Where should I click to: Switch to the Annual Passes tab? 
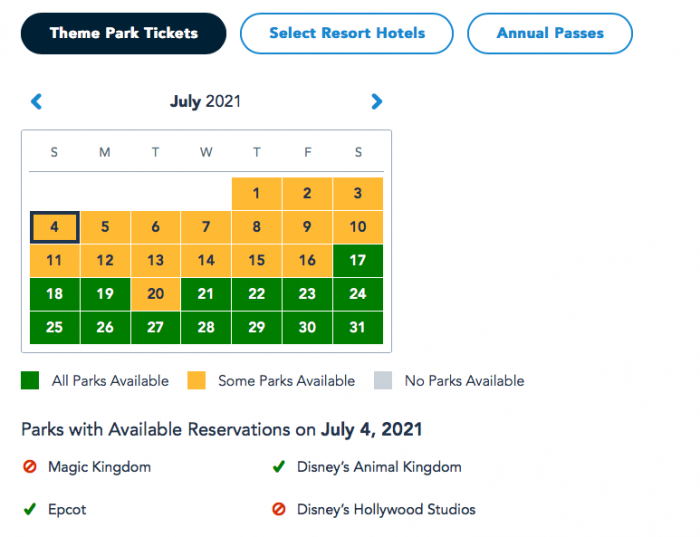tap(549, 33)
